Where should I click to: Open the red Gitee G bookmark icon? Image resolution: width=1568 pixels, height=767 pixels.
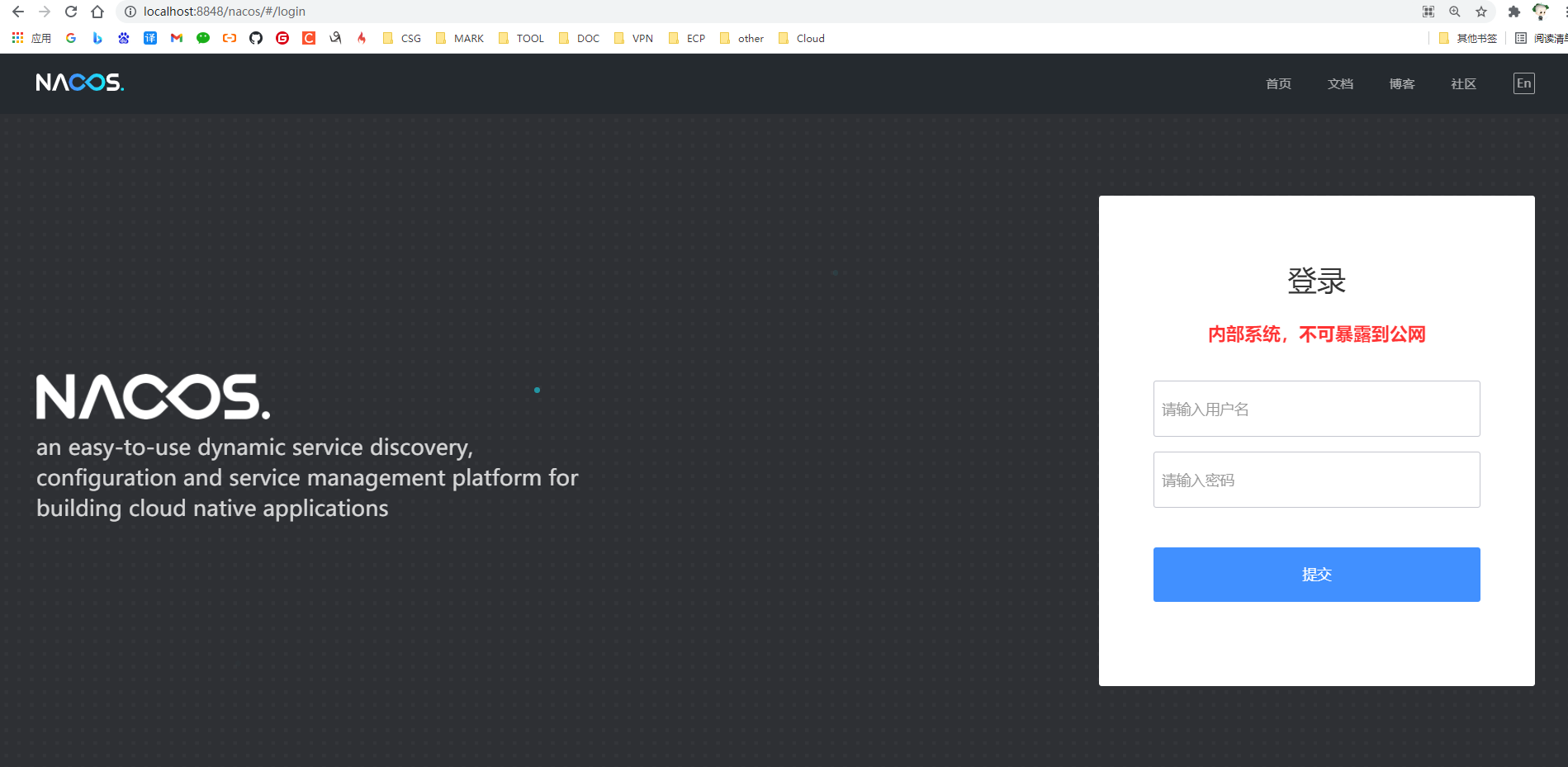pyautogui.click(x=282, y=38)
